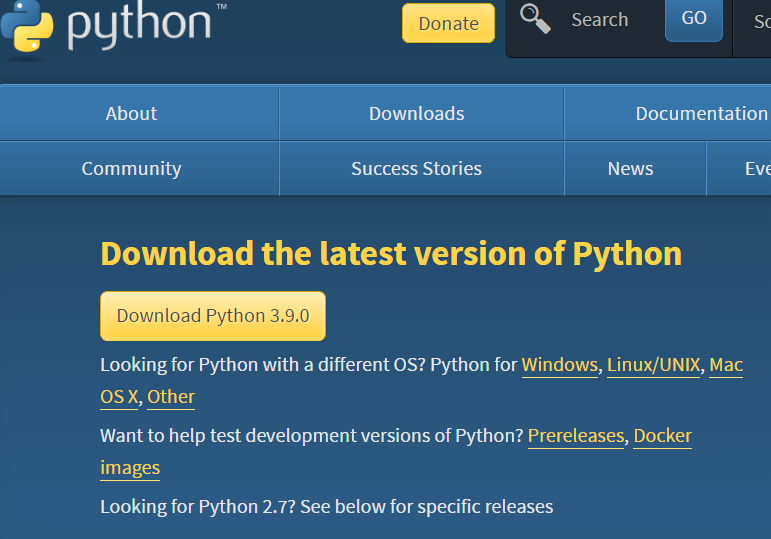The height and width of the screenshot is (539, 771).
Task: Follow the Other platforms link
Action: 171,397
